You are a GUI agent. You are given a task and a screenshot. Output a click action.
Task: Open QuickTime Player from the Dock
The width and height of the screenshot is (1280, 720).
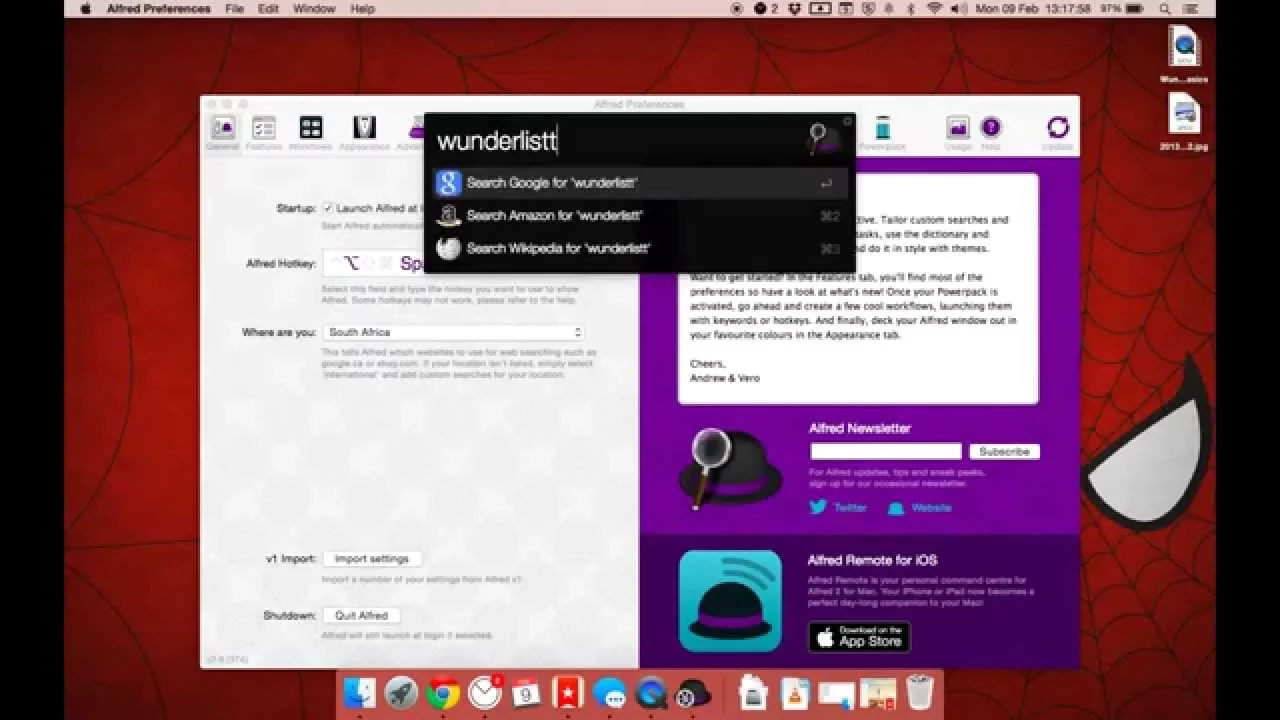[x=651, y=693]
